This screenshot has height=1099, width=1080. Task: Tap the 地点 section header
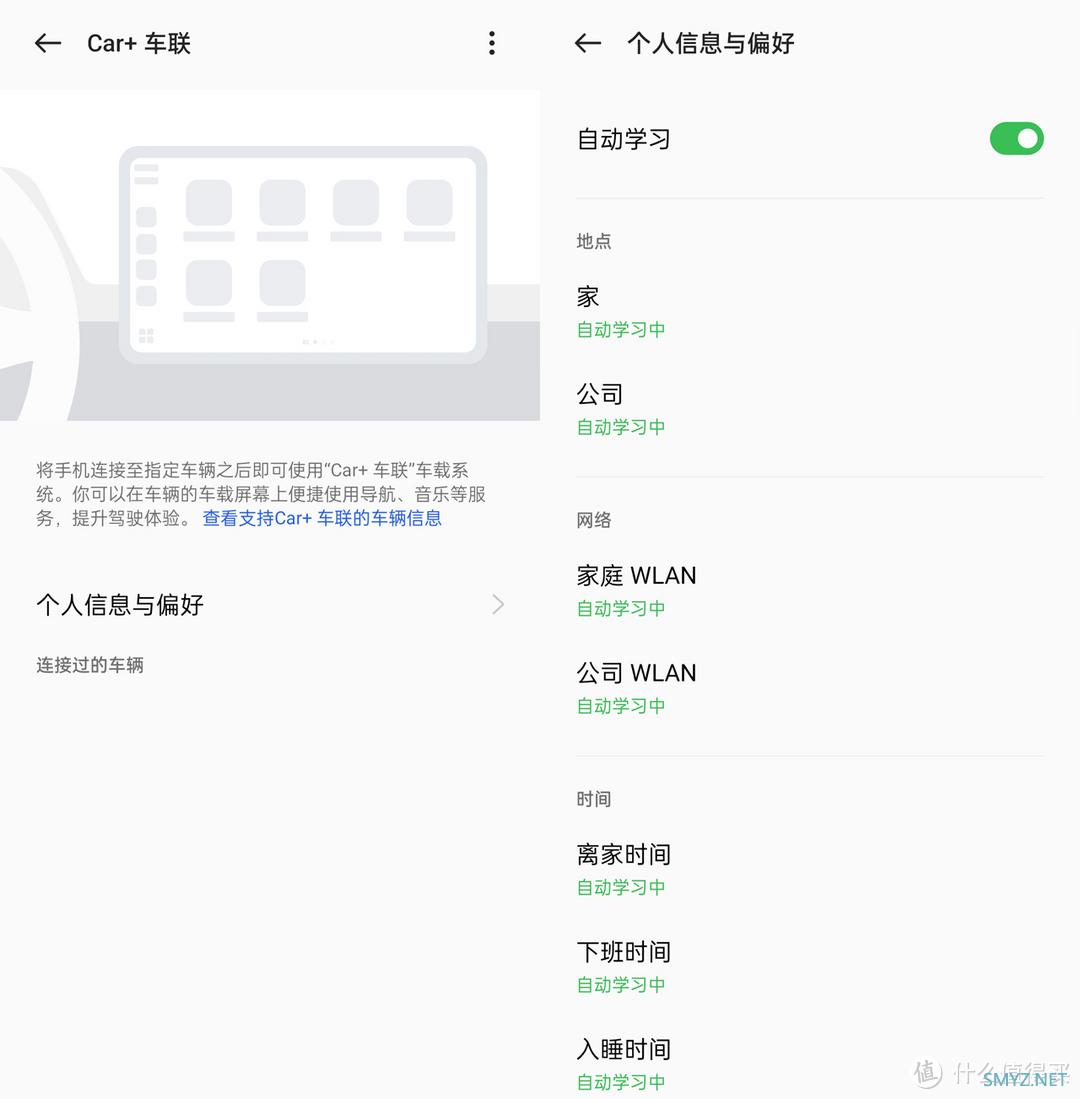594,242
